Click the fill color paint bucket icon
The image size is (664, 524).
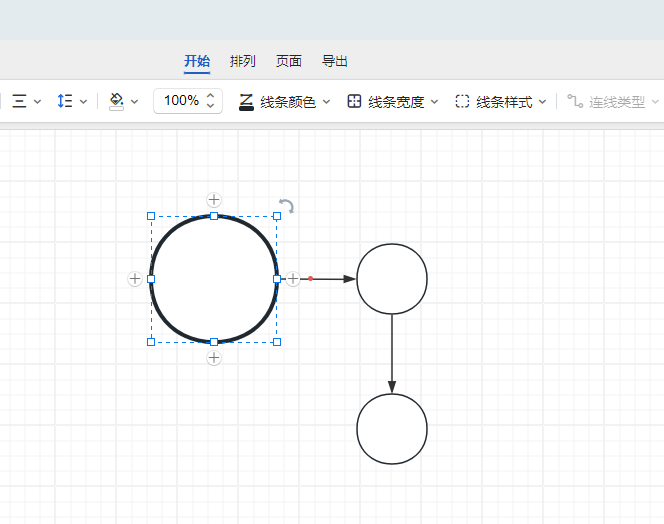pyautogui.click(x=116, y=101)
